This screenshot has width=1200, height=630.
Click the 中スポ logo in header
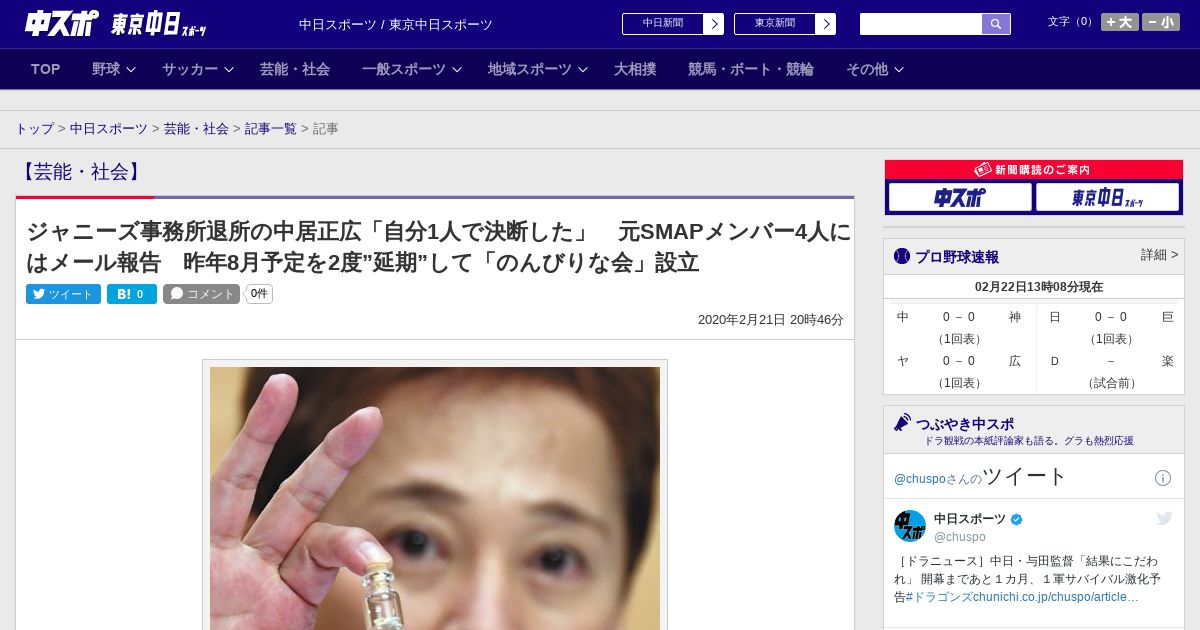point(61,23)
